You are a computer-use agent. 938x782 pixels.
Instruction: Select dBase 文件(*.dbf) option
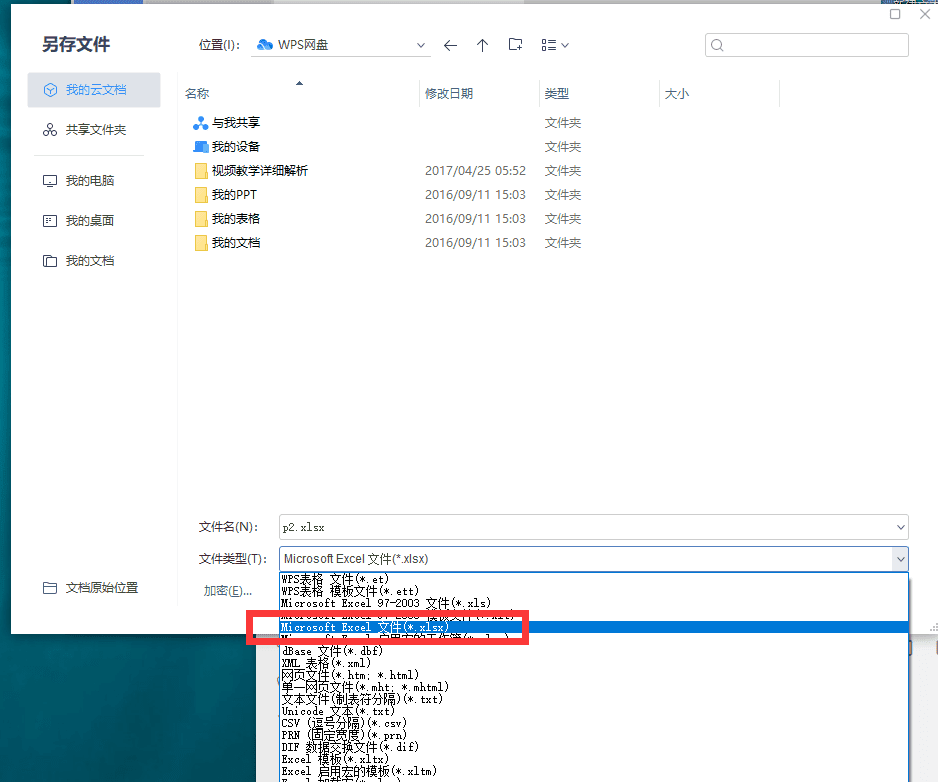[x=332, y=651]
